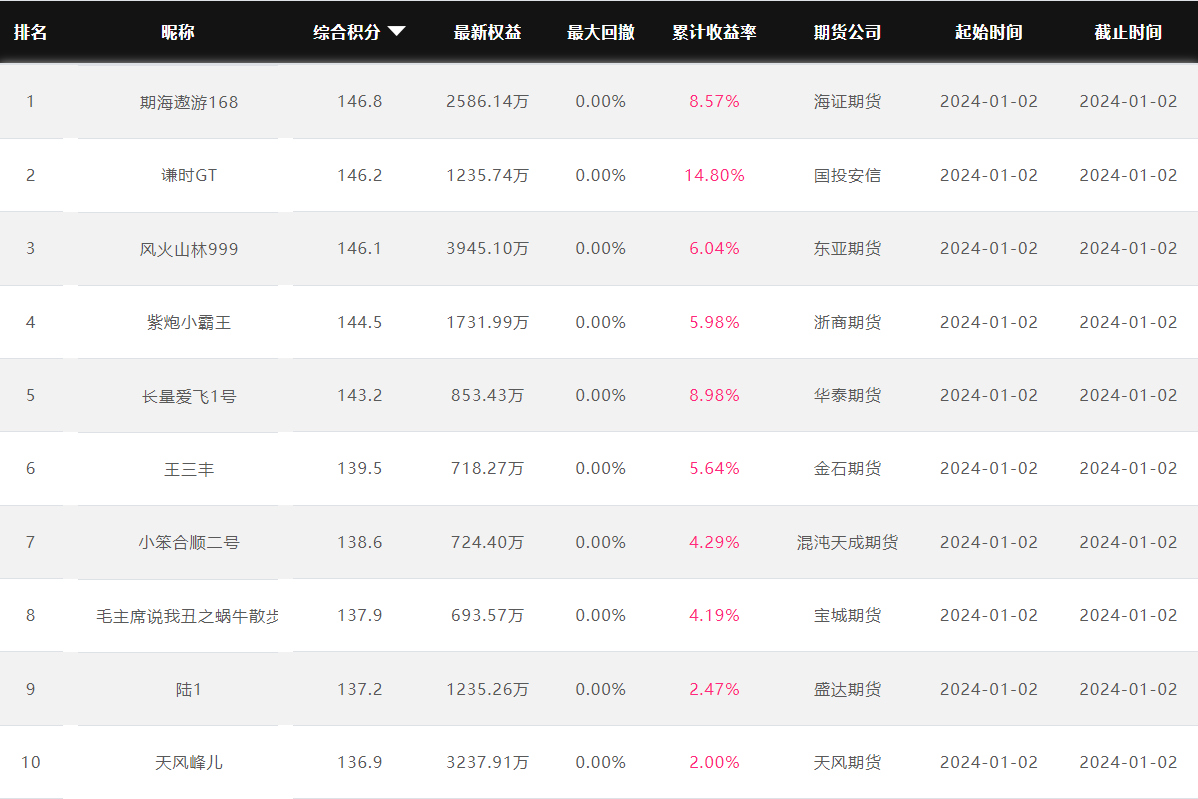
Task: Click return rate 5.64%
Action: click(714, 468)
